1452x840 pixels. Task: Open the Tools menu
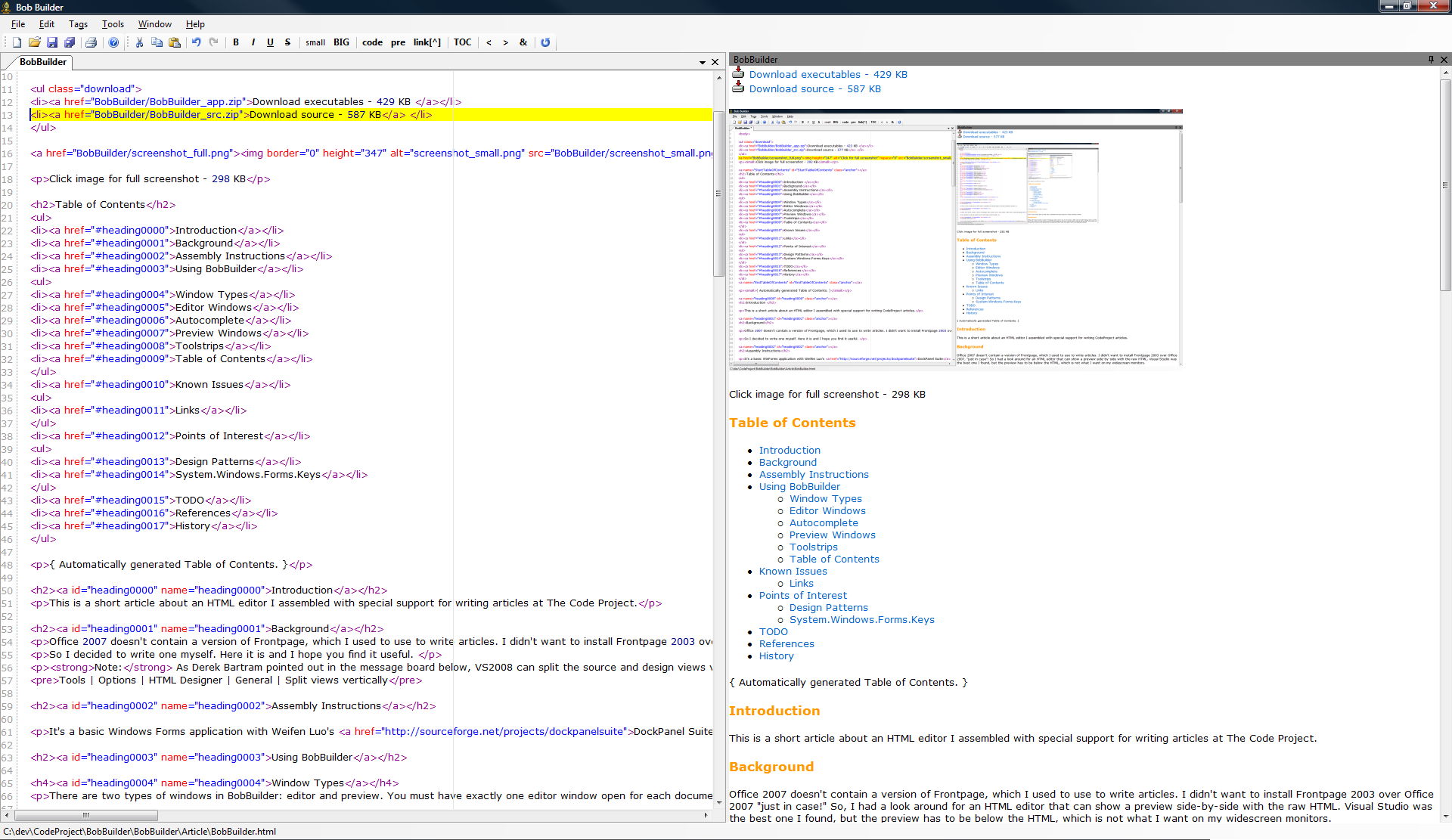(x=113, y=24)
